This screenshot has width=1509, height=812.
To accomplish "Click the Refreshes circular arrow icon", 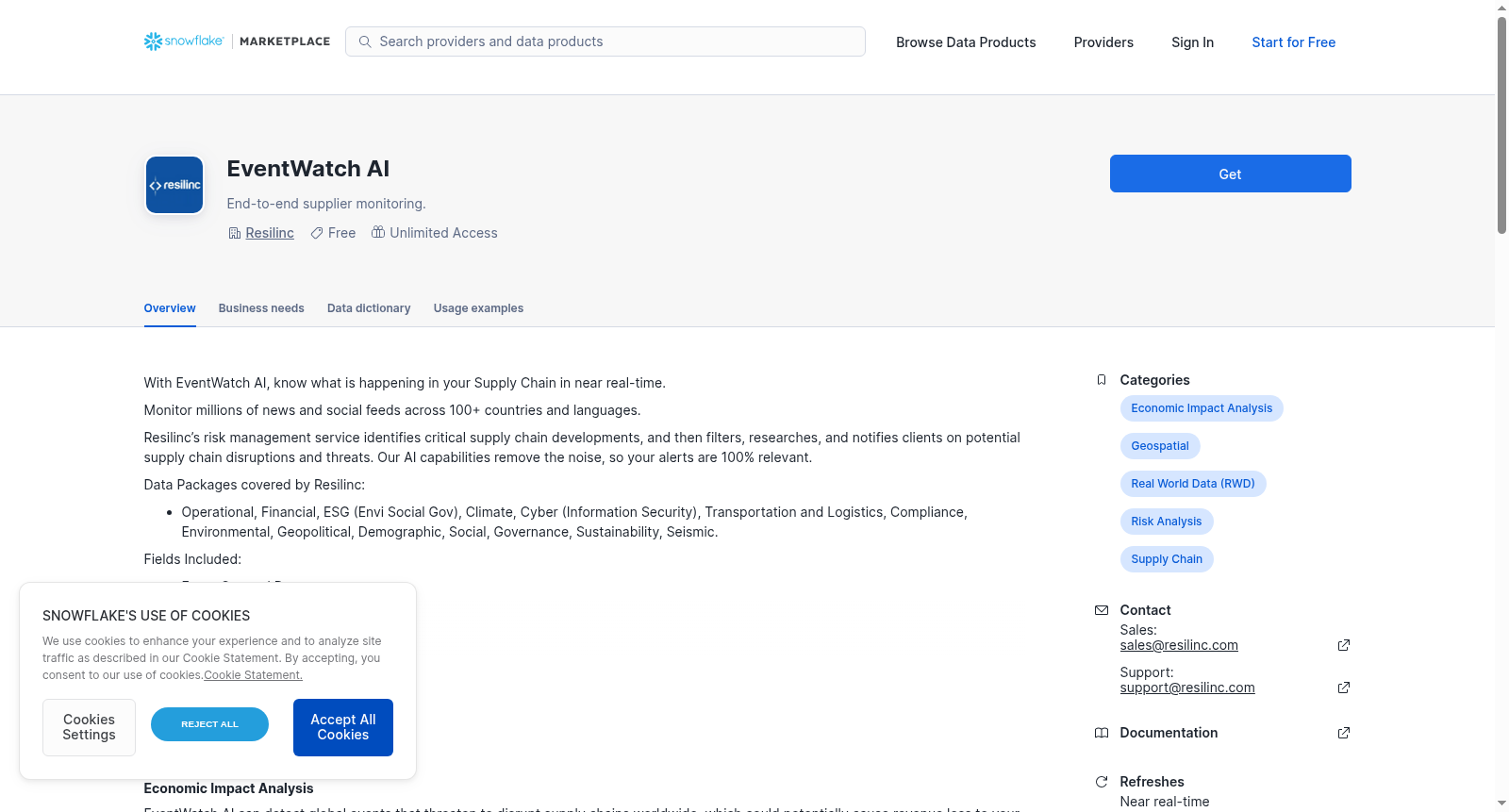I will (1102, 782).
